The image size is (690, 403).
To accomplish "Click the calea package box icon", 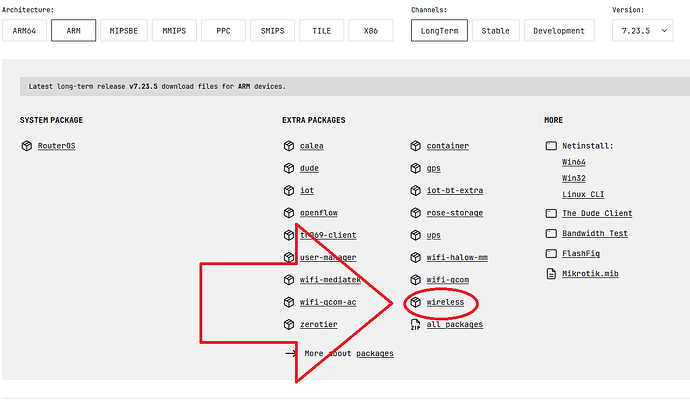I will [x=289, y=146].
